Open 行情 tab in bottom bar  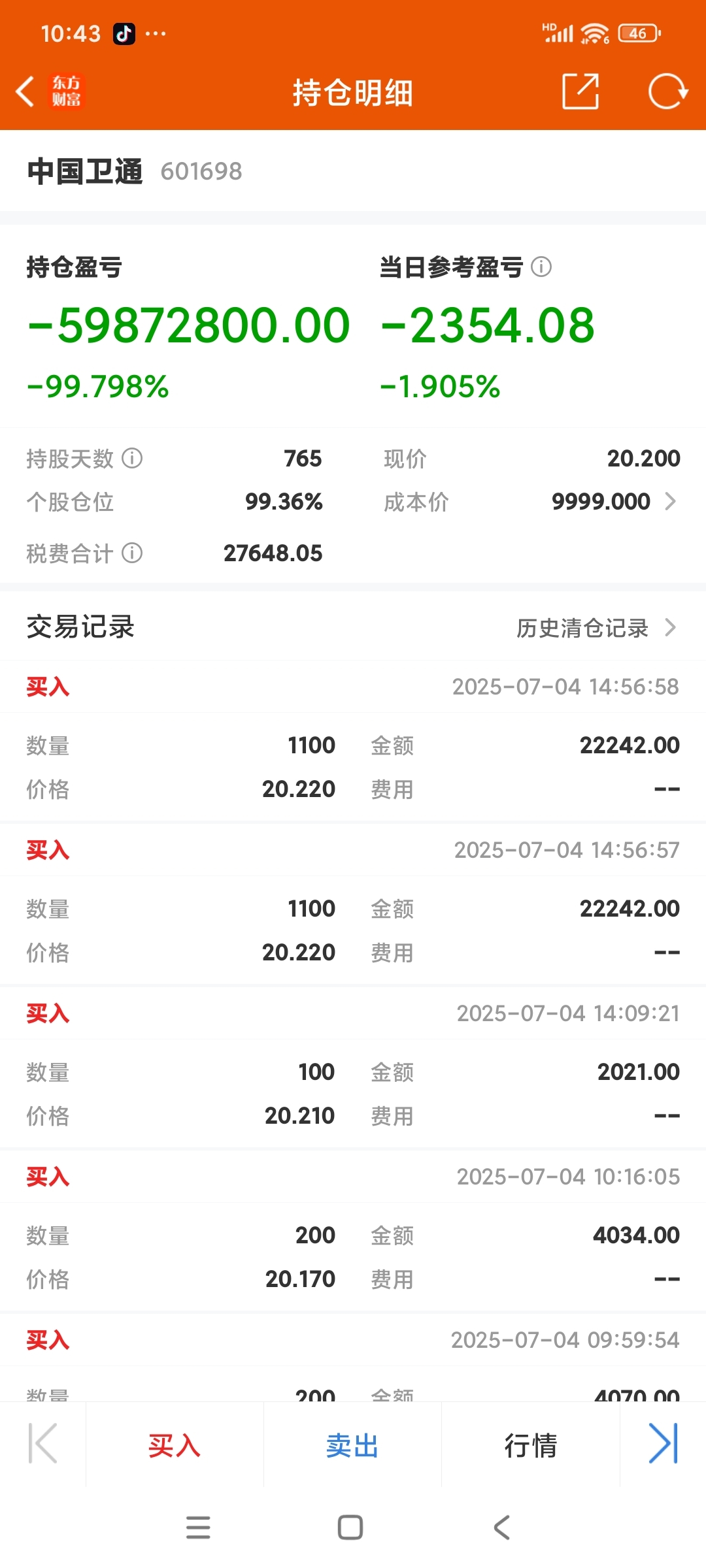click(530, 1445)
